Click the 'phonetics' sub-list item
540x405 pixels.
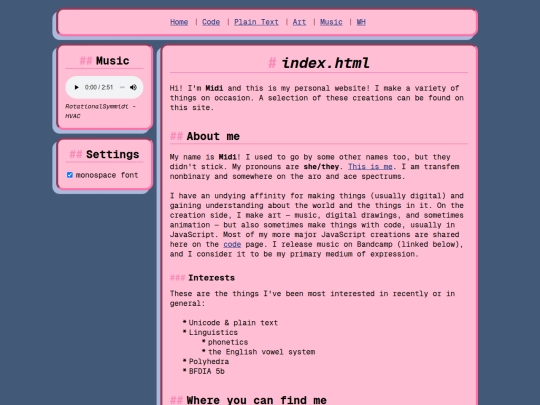click(228, 342)
